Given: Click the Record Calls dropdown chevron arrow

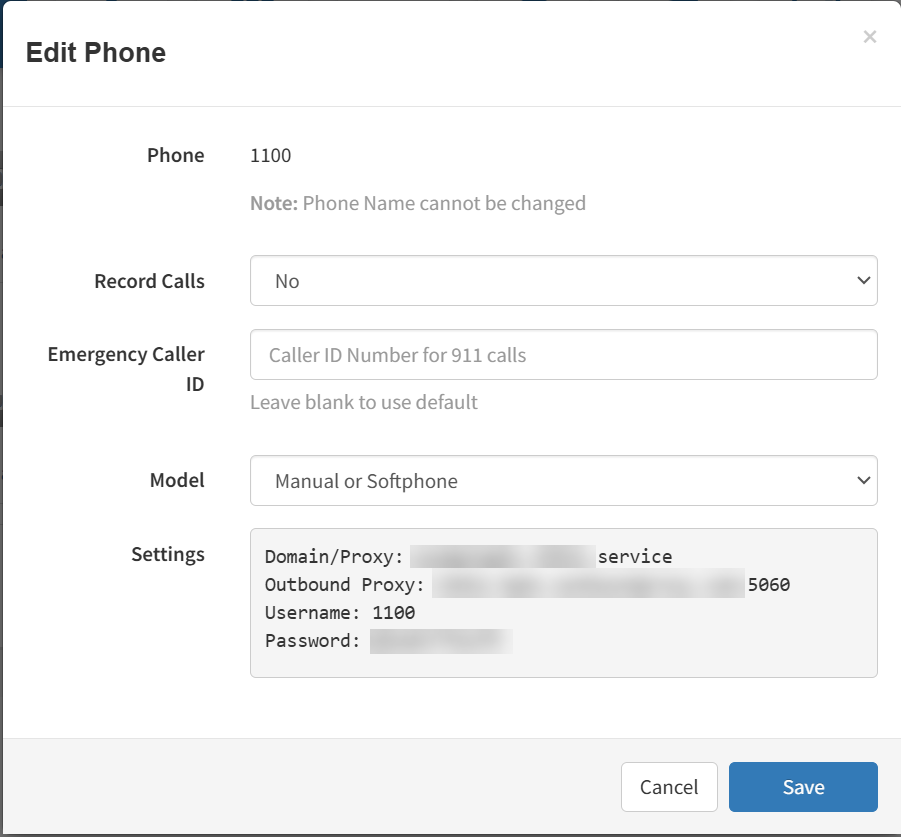Looking at the screenshot, I should [863, 281].
